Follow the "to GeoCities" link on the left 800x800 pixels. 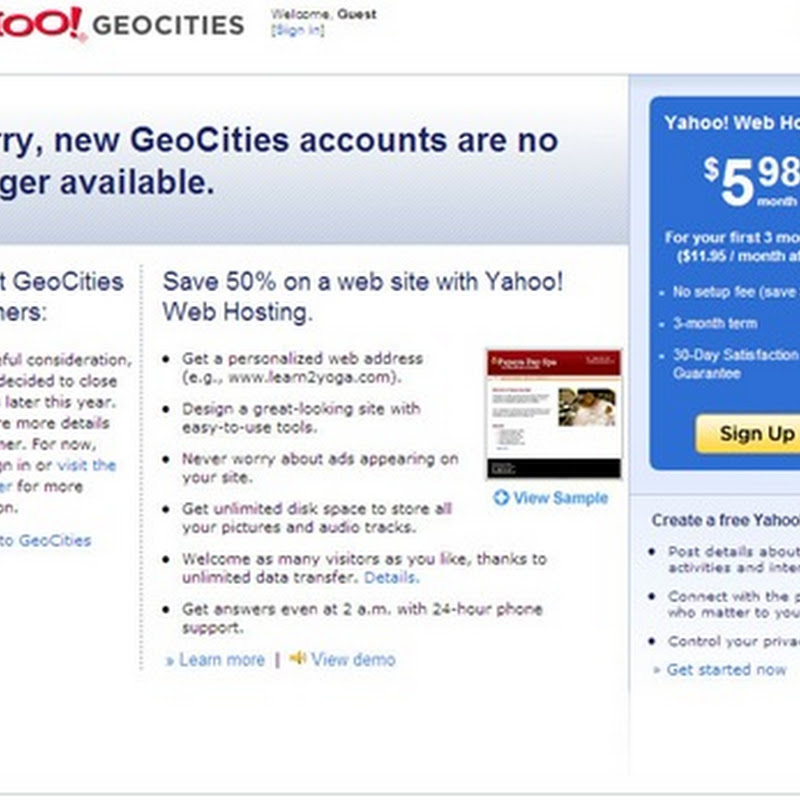45,540
